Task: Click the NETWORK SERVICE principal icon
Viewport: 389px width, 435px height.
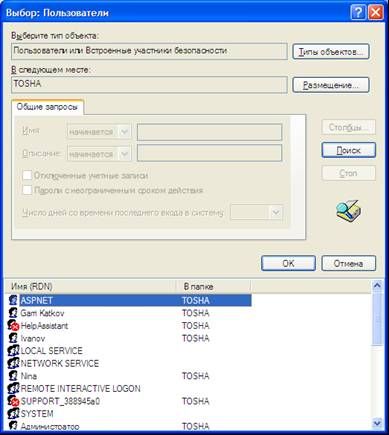Action: coord(13,363)
